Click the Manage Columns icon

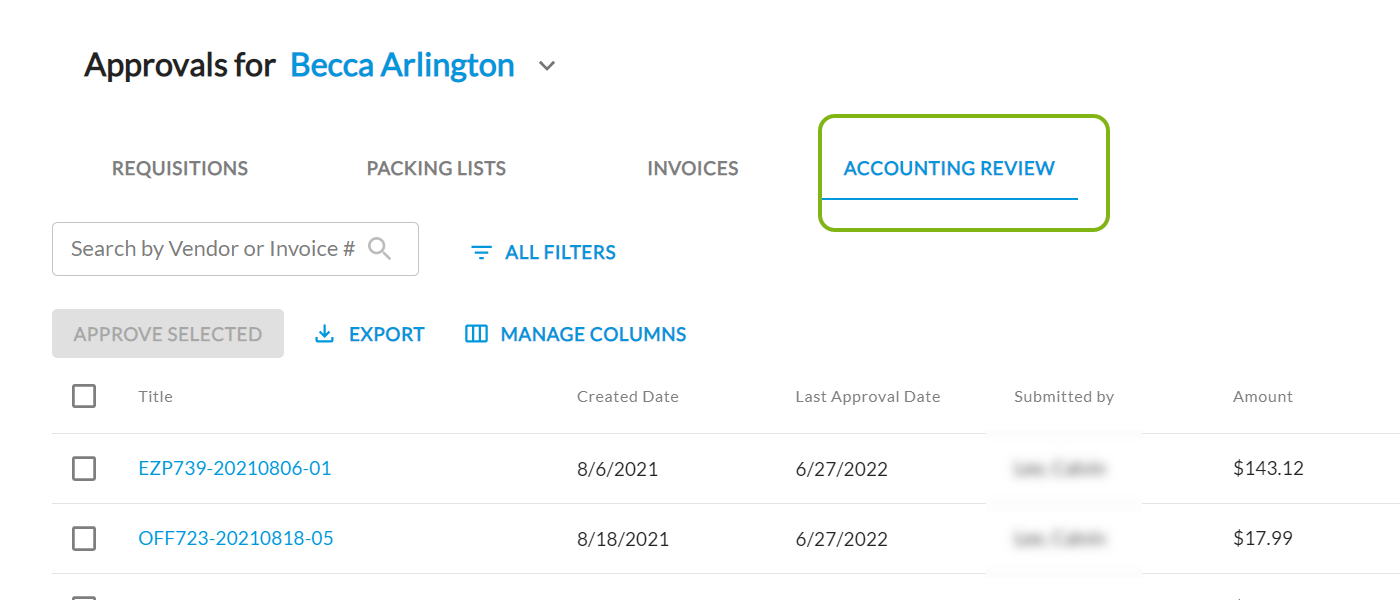pos(476,334)
